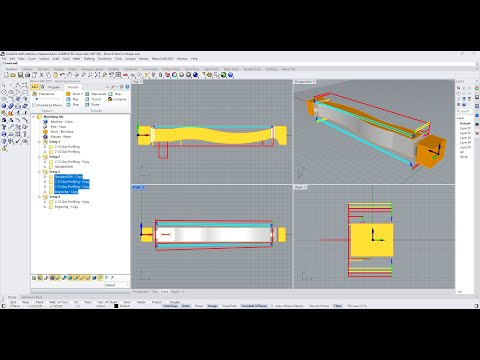This screenshot has width=480, height=360.
Task: Click the Save diskette icon
Action: coord(20,75)
